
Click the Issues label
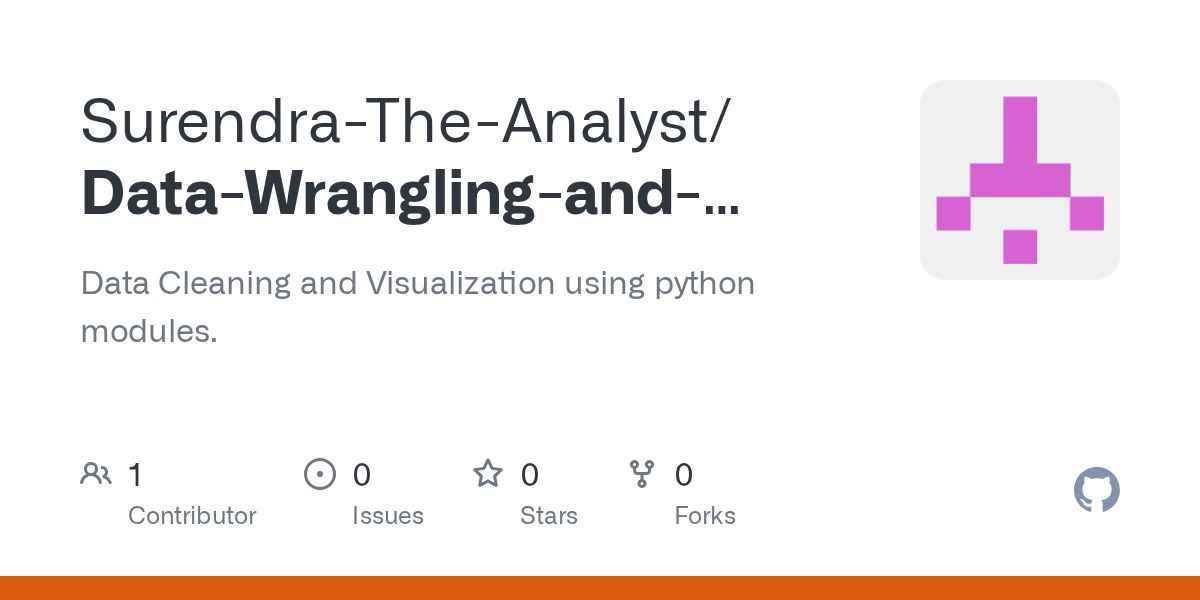(x=388, y=516)
